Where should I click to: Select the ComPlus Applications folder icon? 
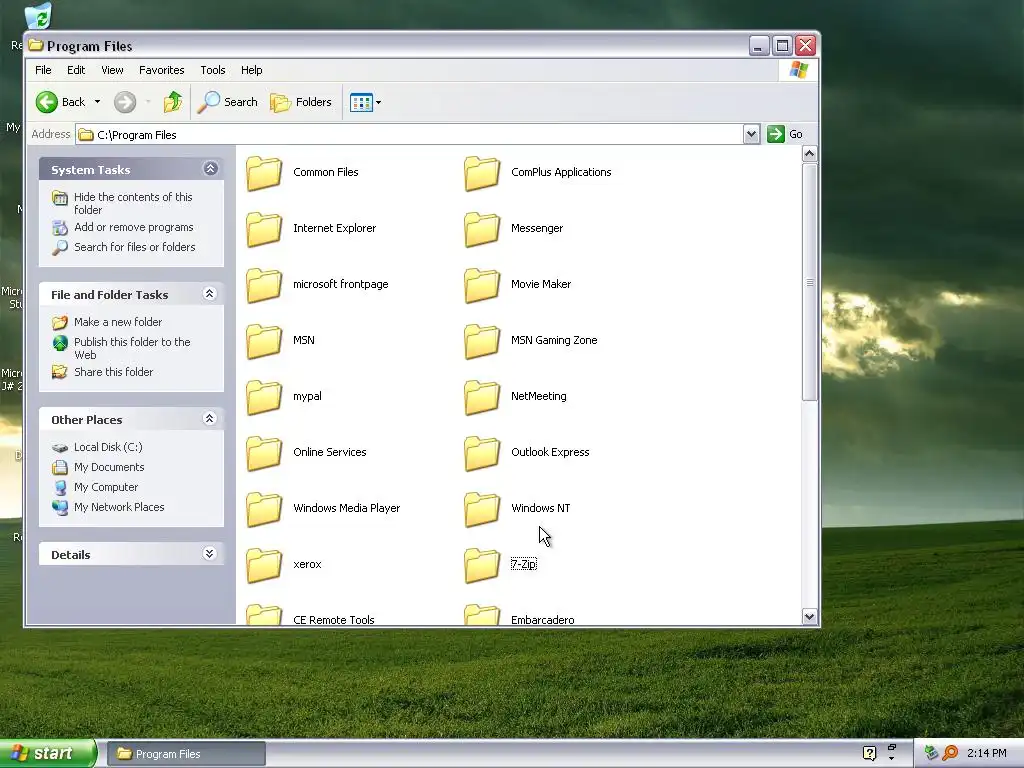[482, 173]
